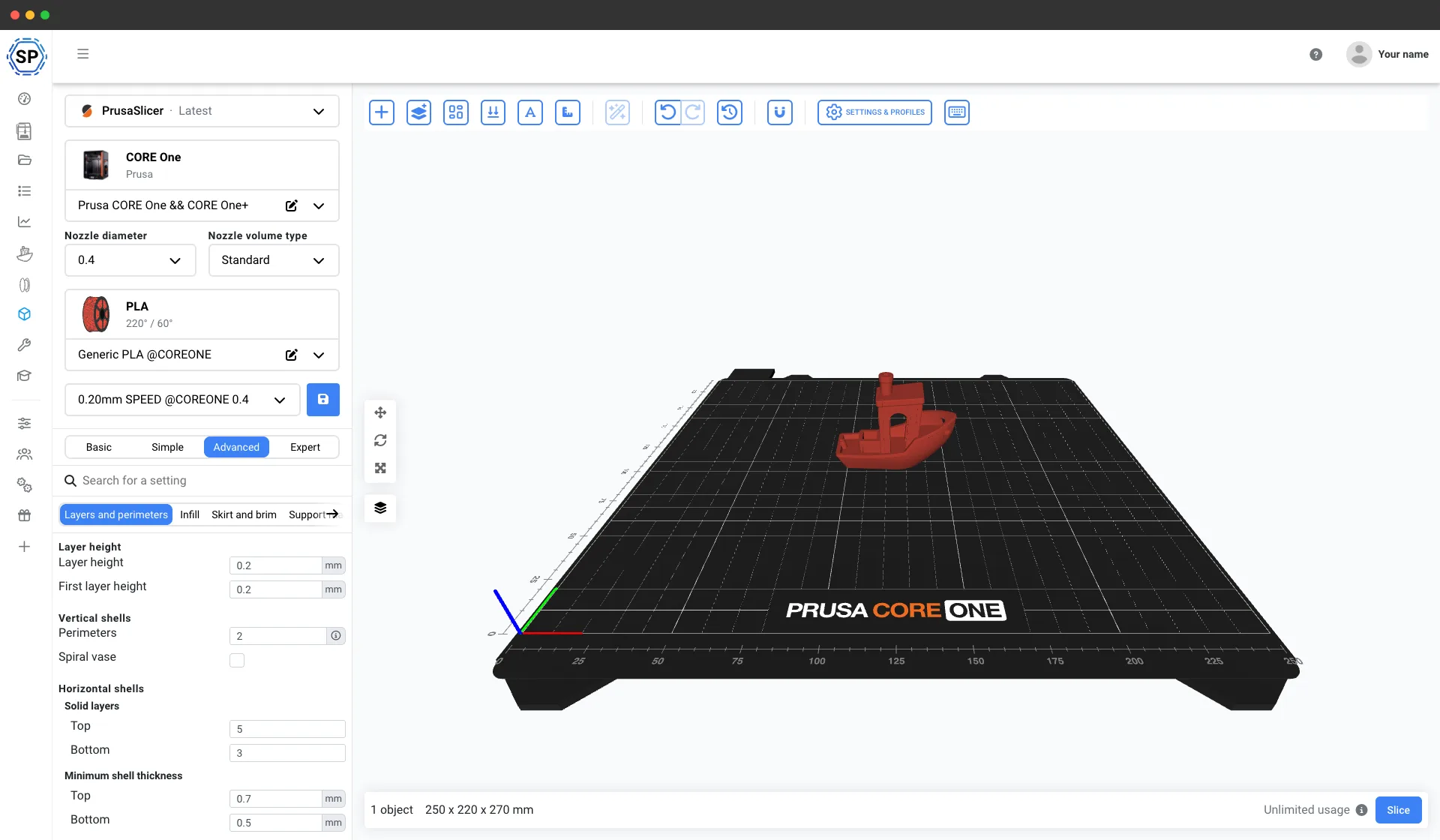
Task: Click the place on bed toolbar icon
Action: pyautogui.click(x=493, y=112)
